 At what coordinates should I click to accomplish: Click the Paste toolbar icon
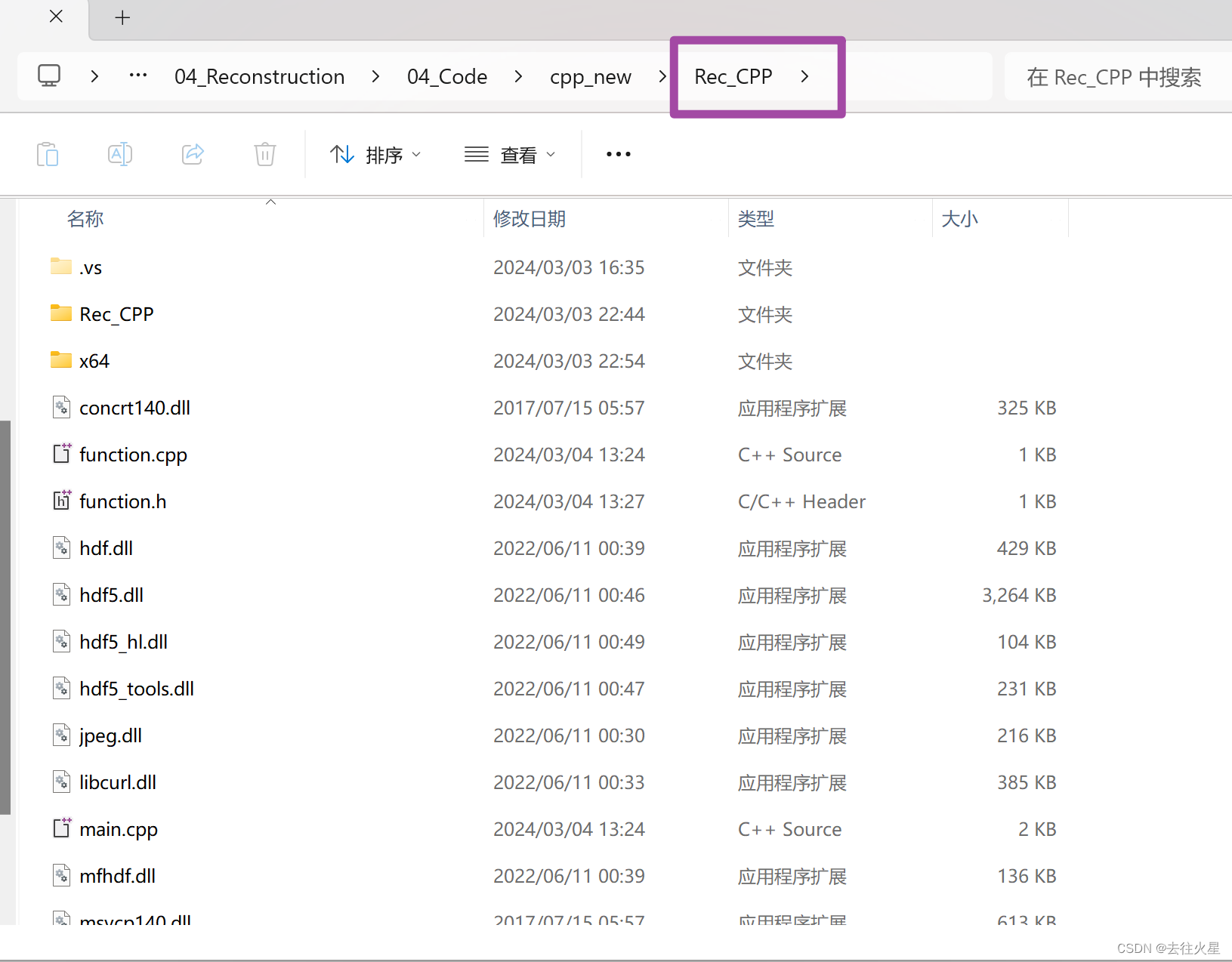click(x=48, y=154)
